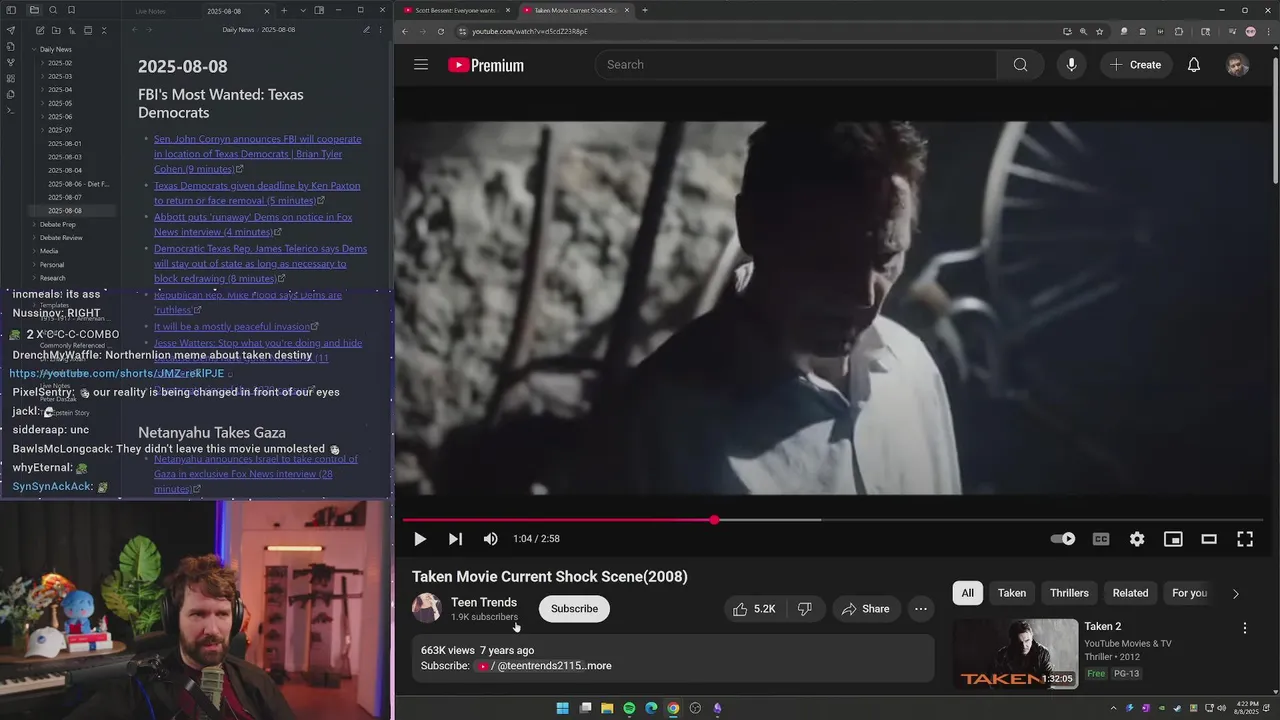Click the YouTube search magnifier button

(x=1020, y=65)
